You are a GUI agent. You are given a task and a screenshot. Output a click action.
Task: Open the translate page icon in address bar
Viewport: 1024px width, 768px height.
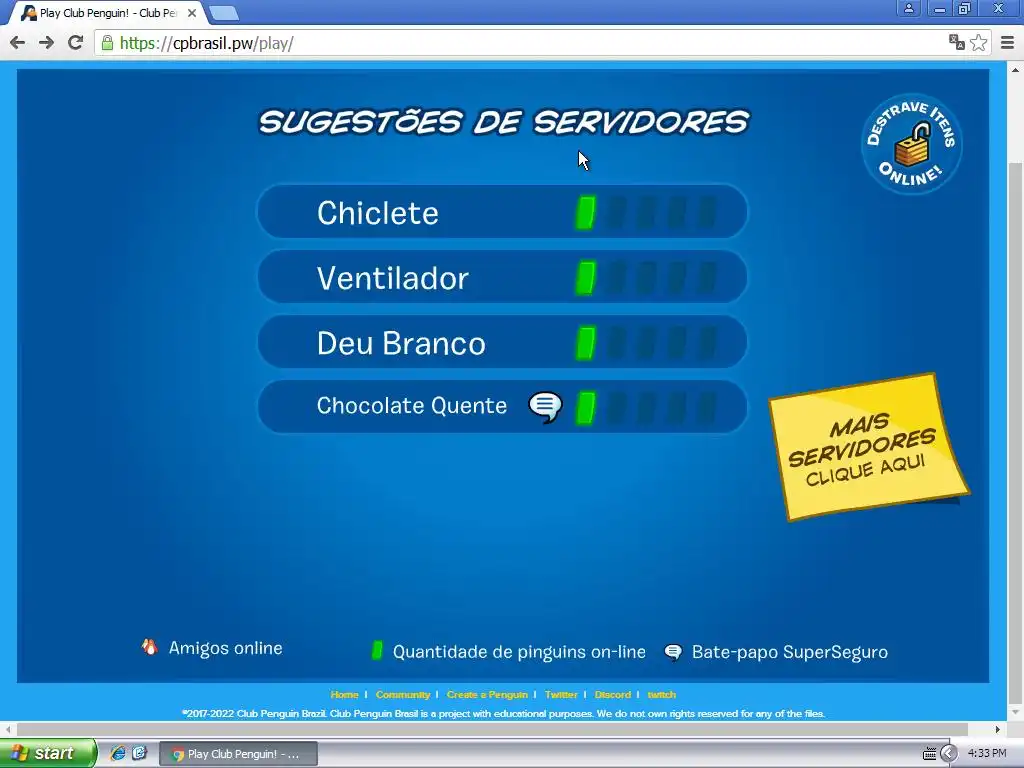point(957,43)
